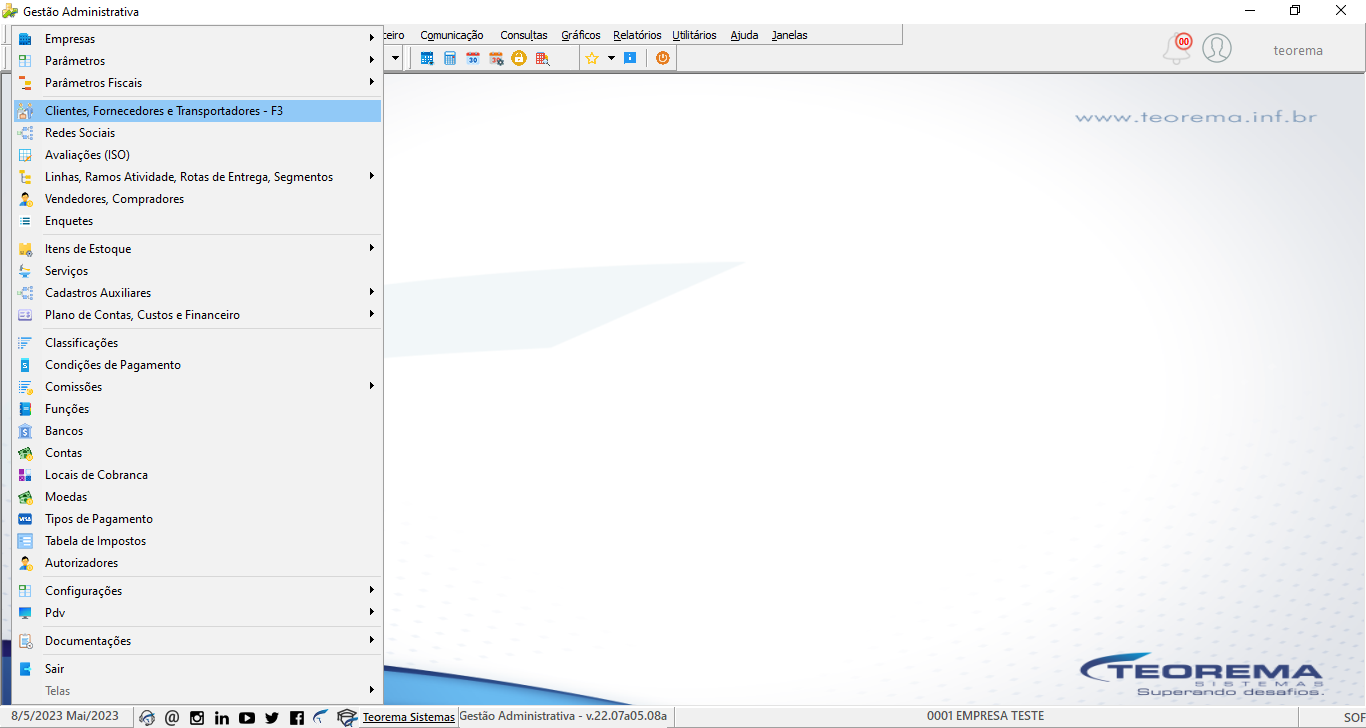Image resolution: width=1366 pixels, height=728 pixels.
Task: Select the Tabela de Impostos entry
Action: point(197,541)
